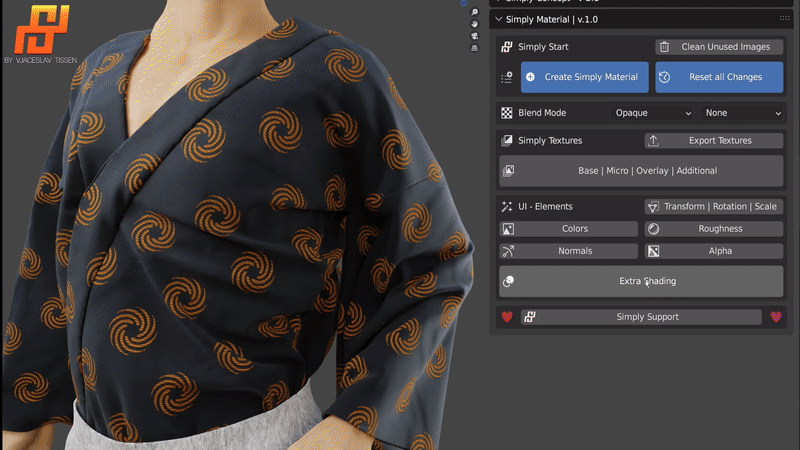Click the Blend Mode checkerboard icon

tap(507, 113)
